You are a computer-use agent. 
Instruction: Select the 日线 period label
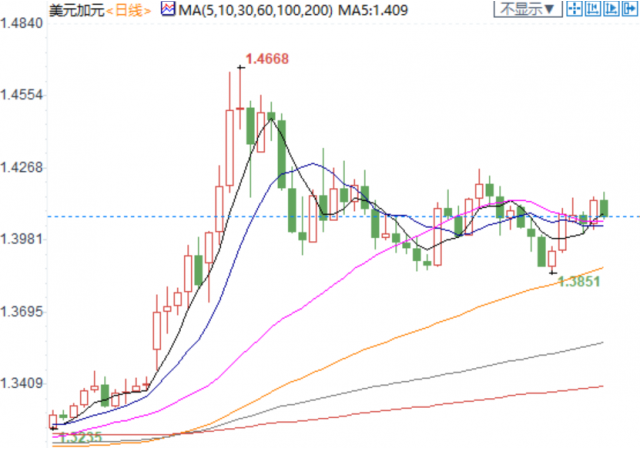(x=129, y=10)
